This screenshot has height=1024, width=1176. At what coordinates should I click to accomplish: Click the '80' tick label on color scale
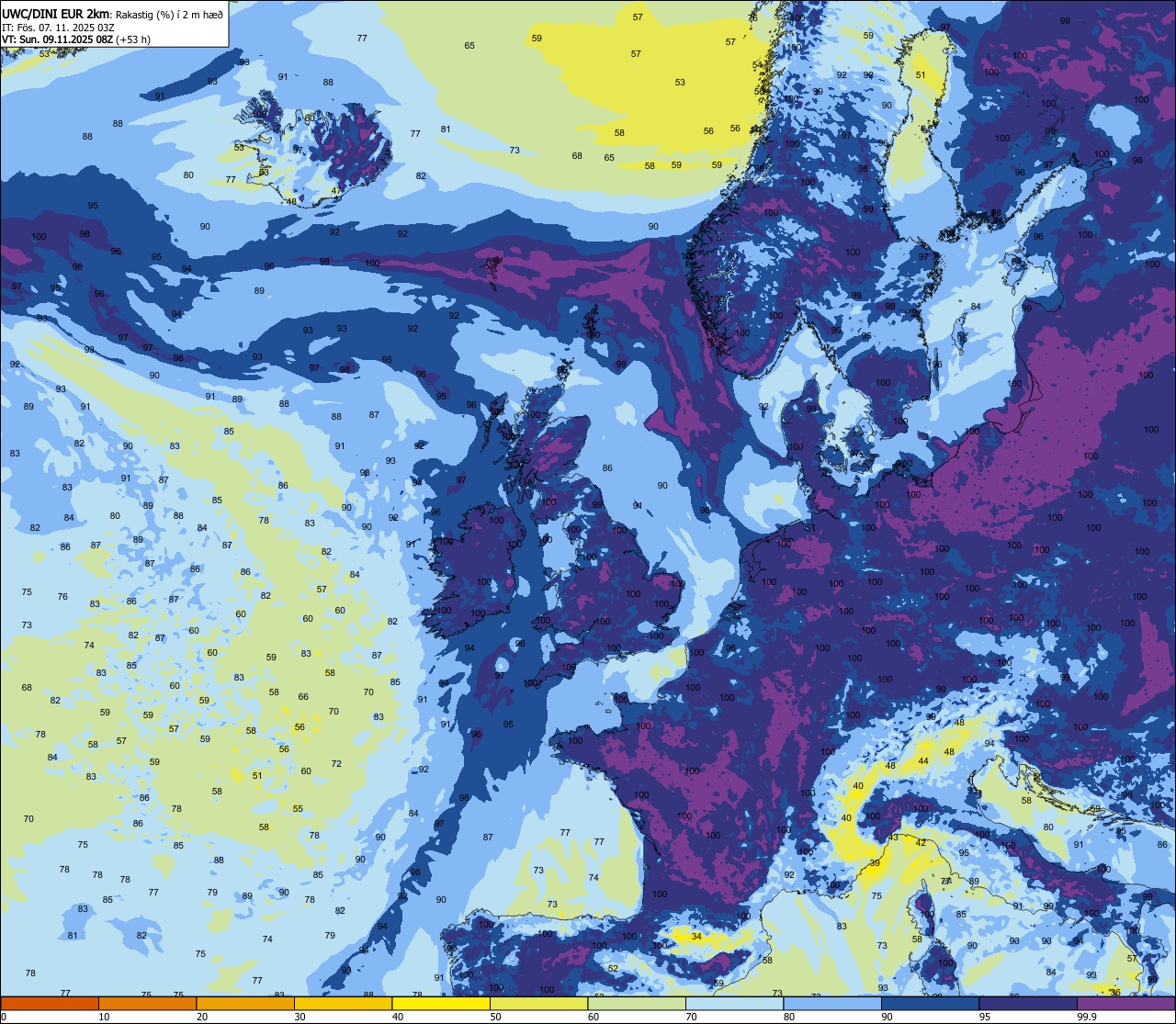click(x=789, y=1017)
